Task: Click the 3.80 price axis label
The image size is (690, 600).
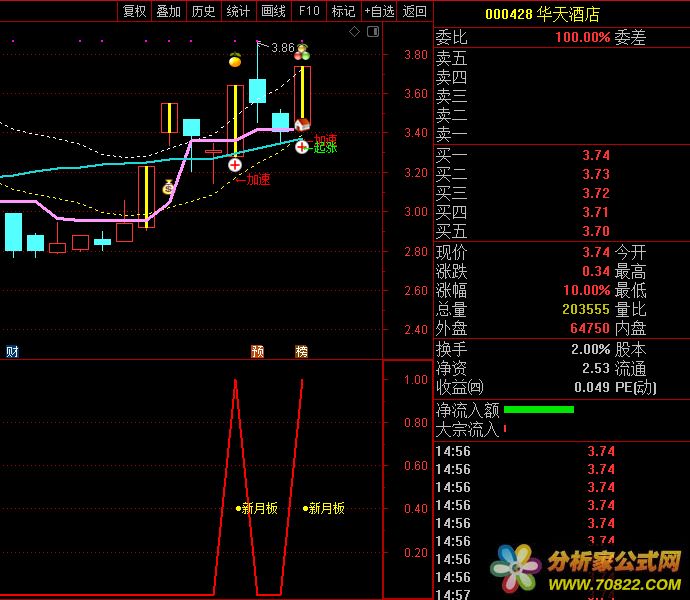Action: tap(416, 55)
